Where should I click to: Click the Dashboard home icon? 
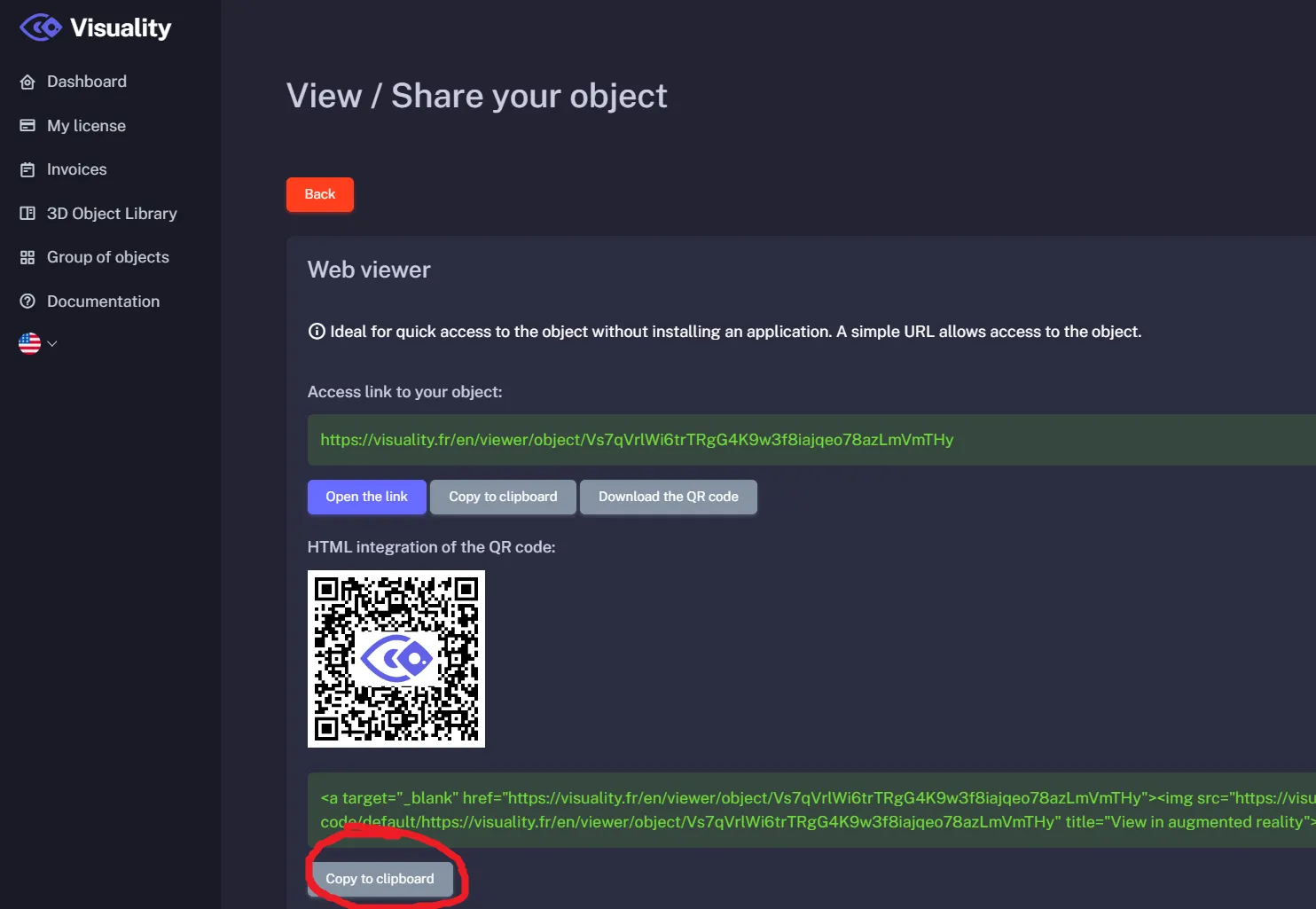27,81
